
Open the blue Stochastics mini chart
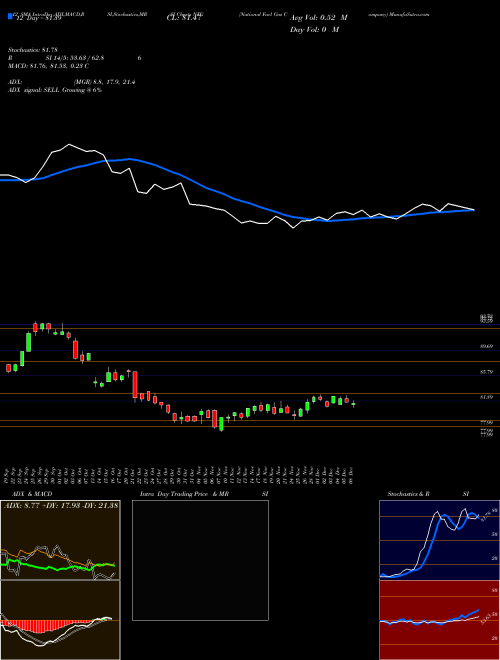coord(439,540)
